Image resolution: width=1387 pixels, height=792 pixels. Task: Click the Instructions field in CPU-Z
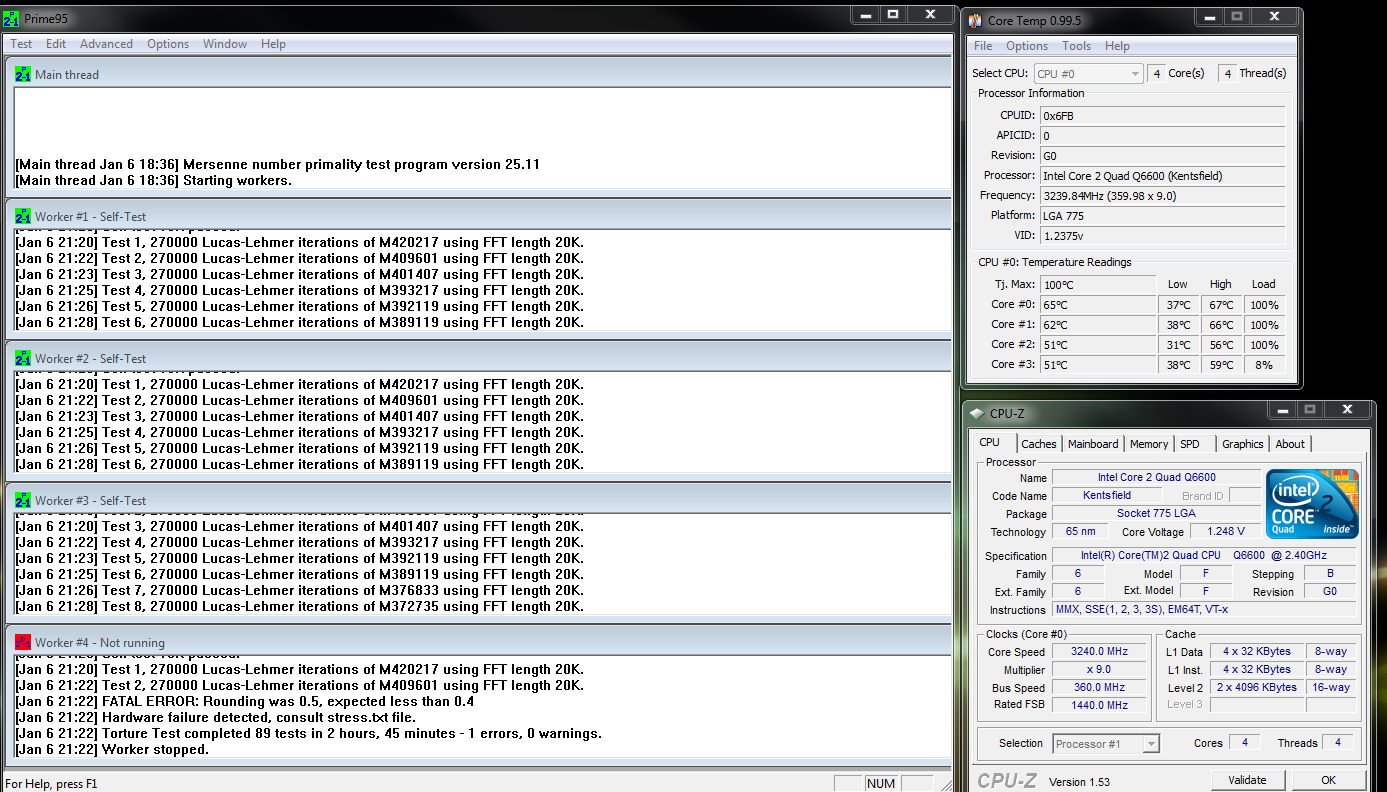[x=1204, y=609]
